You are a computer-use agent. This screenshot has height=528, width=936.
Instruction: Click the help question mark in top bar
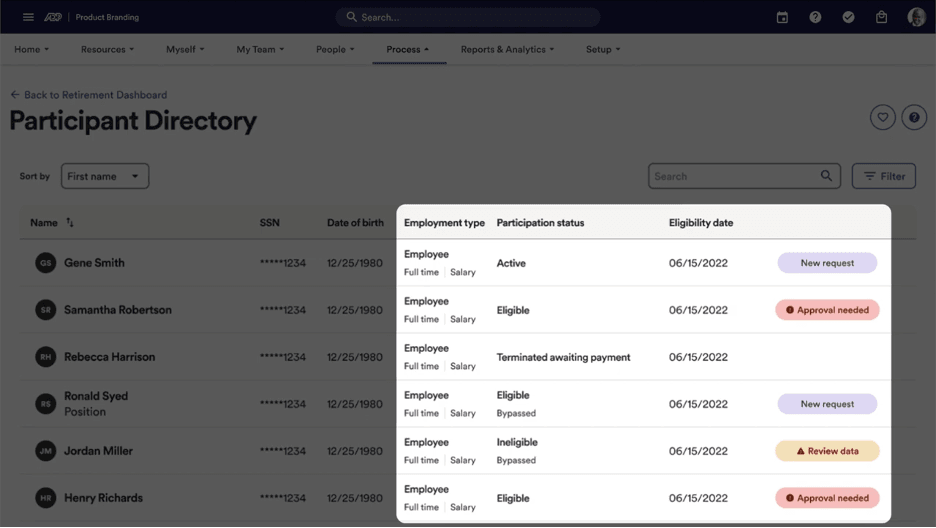[x=815, y=17]
